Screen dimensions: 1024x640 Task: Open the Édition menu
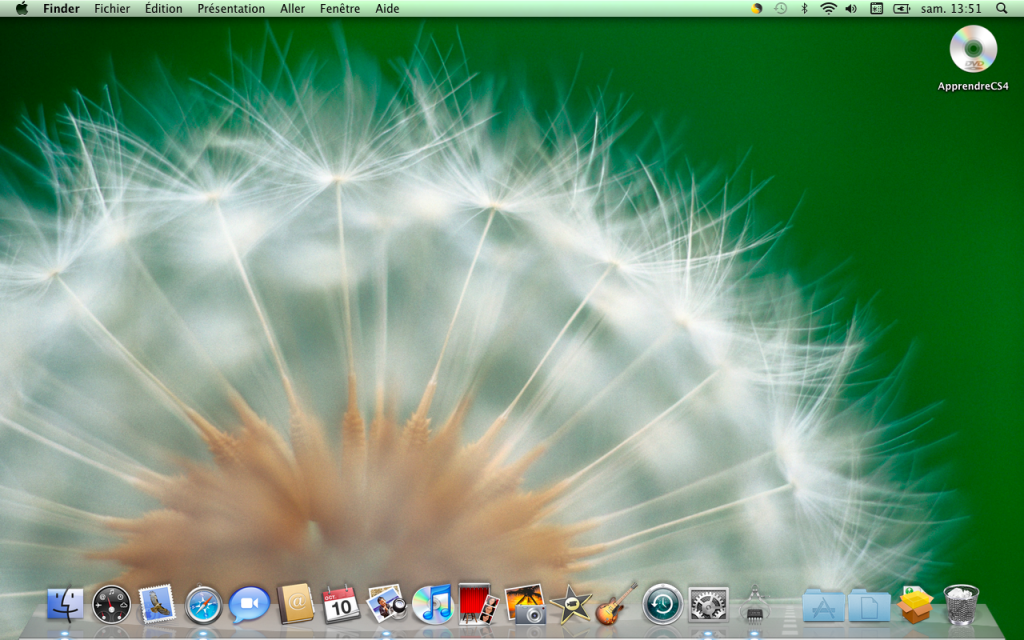coord(163,8)
